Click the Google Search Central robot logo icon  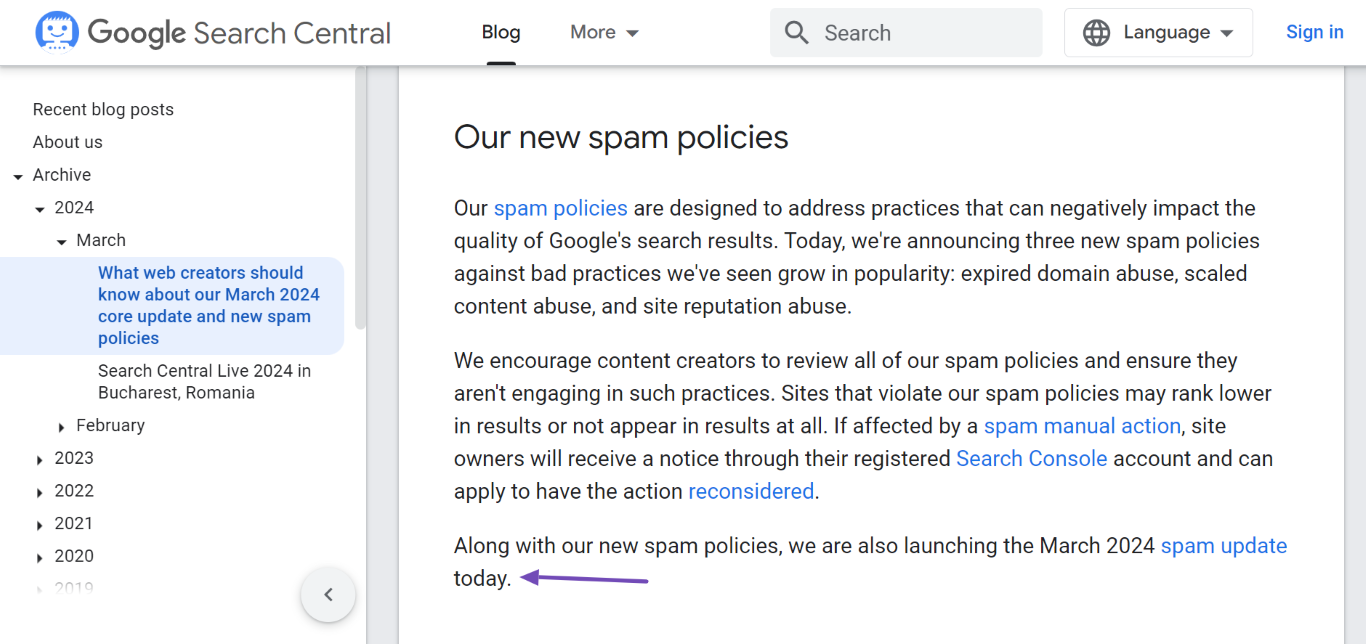coord(57,32)
